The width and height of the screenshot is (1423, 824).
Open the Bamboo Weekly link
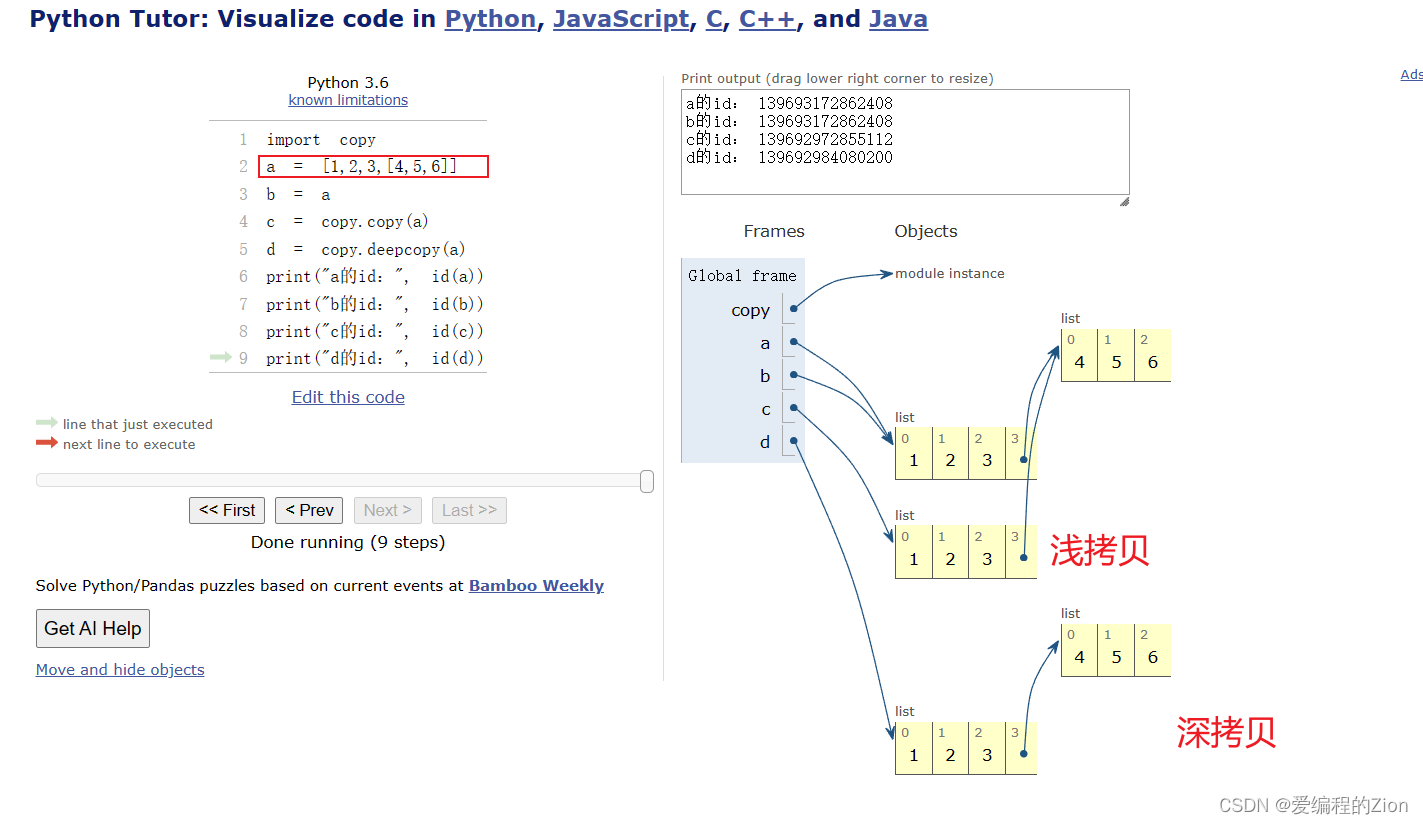[536, 586]
